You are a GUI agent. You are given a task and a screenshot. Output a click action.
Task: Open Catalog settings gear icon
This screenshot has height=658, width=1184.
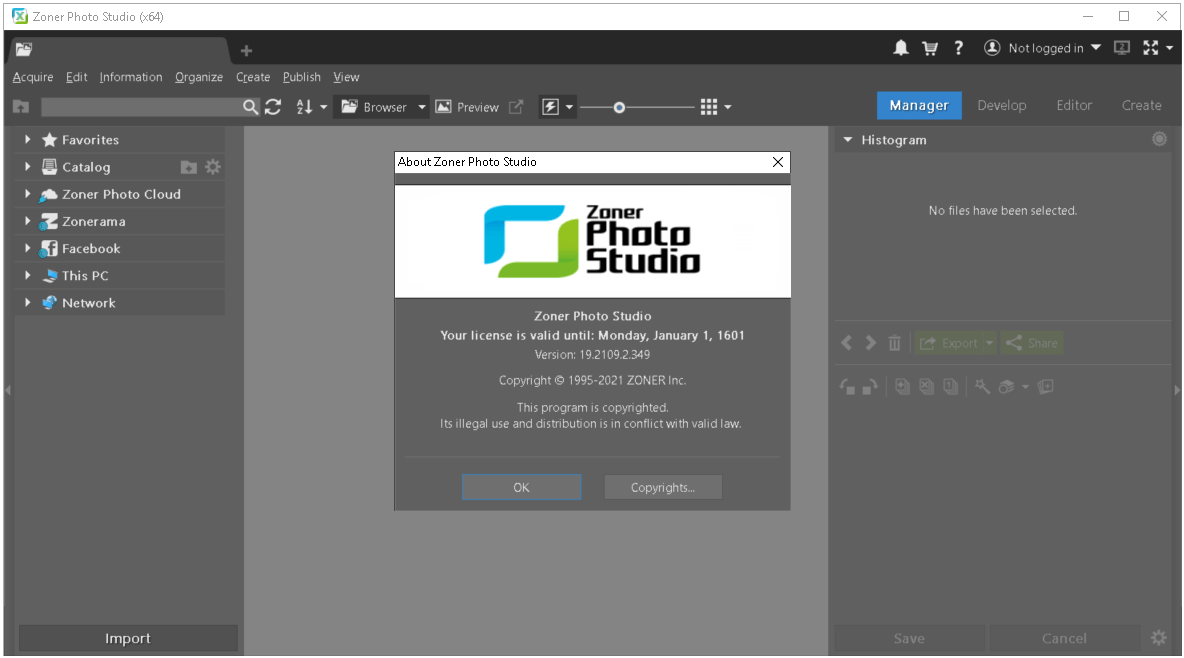213,167
